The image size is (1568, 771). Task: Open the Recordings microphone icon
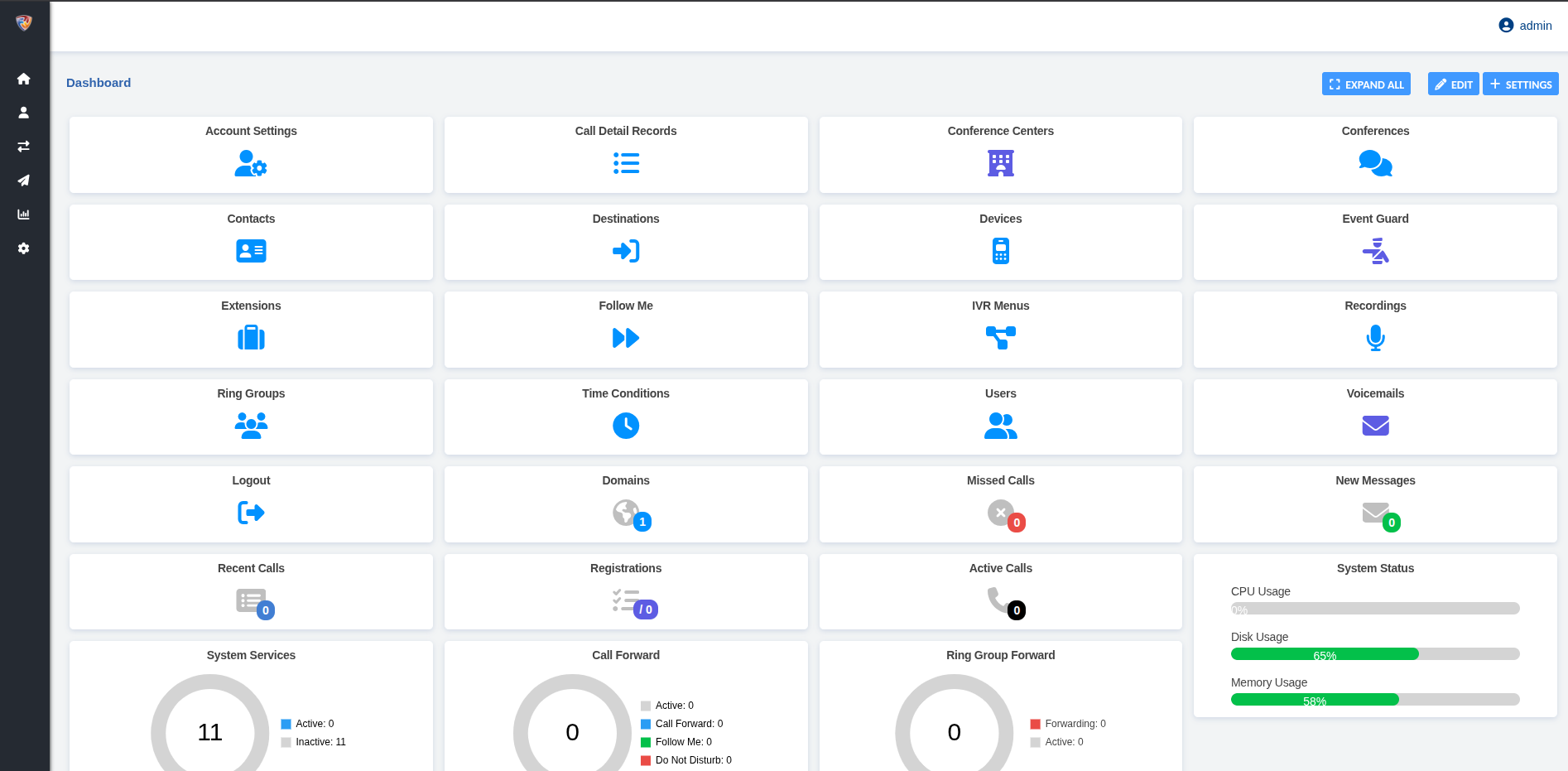[1375, 338]
